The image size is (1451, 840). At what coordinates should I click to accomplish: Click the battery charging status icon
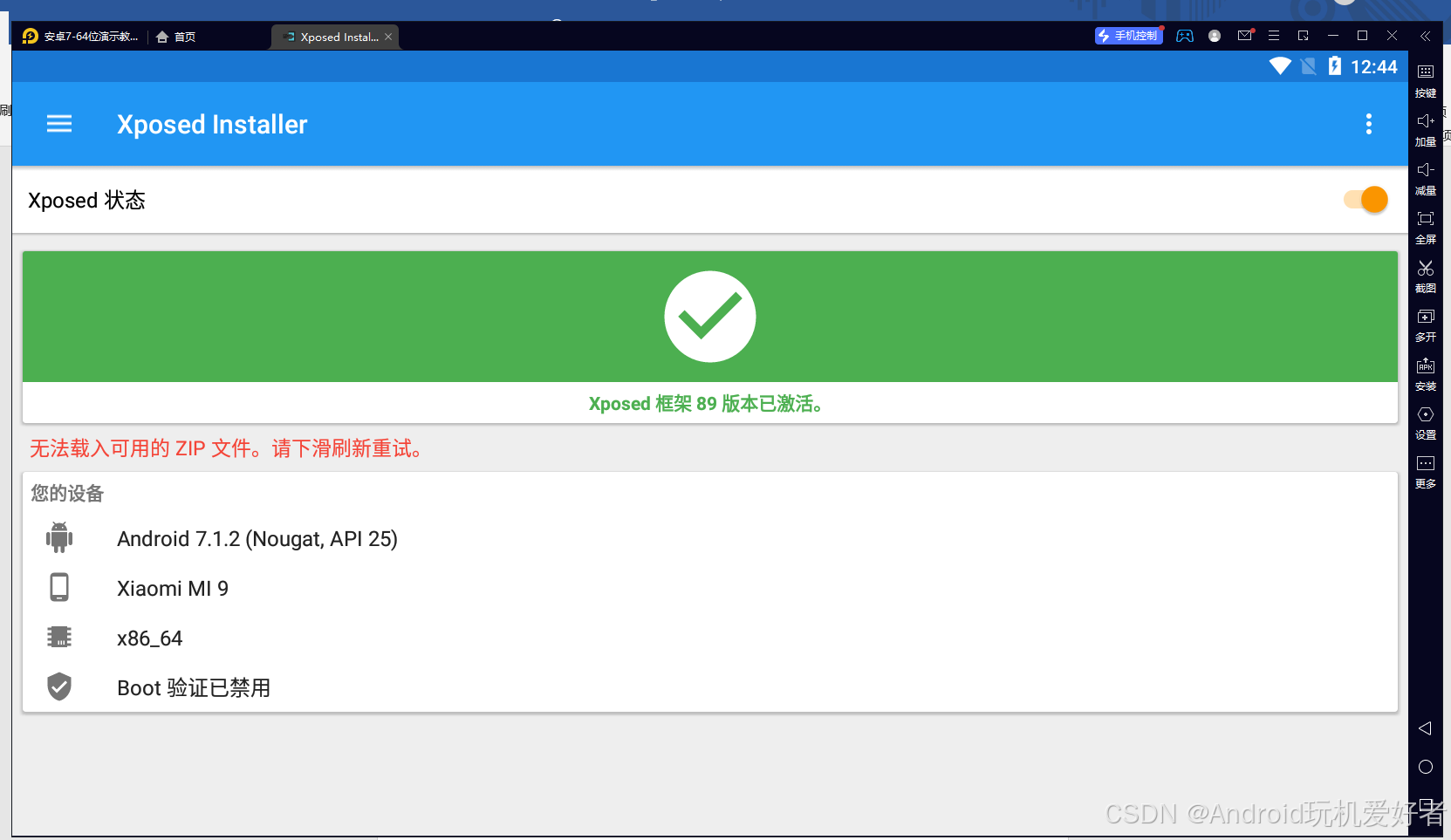tap(1334, 66)
